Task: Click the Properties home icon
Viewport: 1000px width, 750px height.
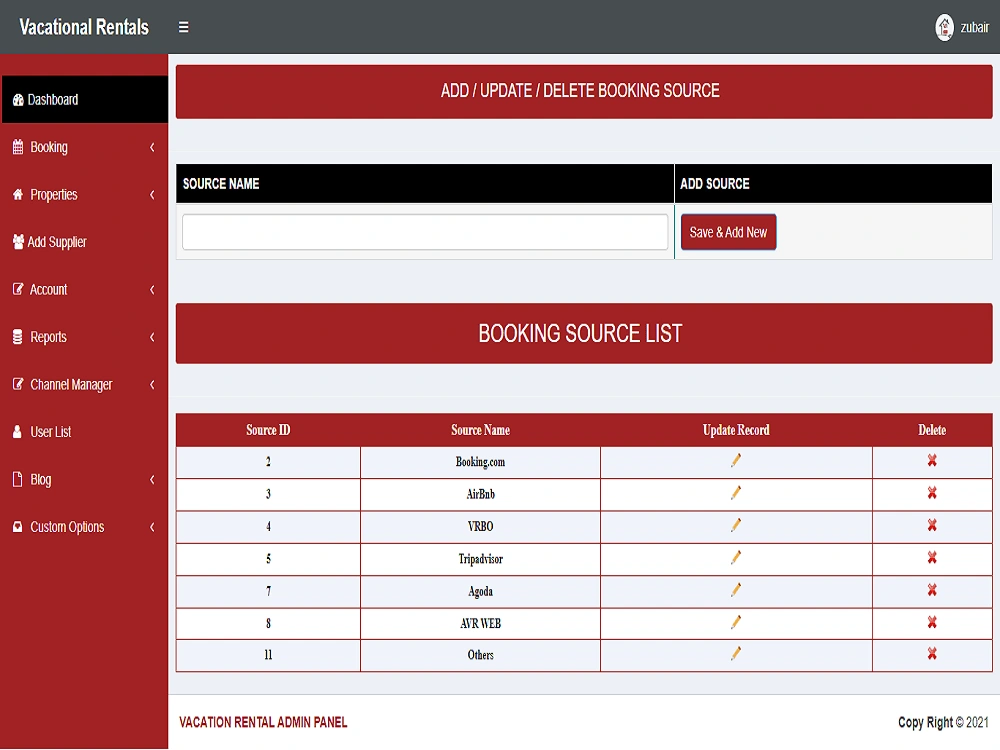Action: point(18,195)
